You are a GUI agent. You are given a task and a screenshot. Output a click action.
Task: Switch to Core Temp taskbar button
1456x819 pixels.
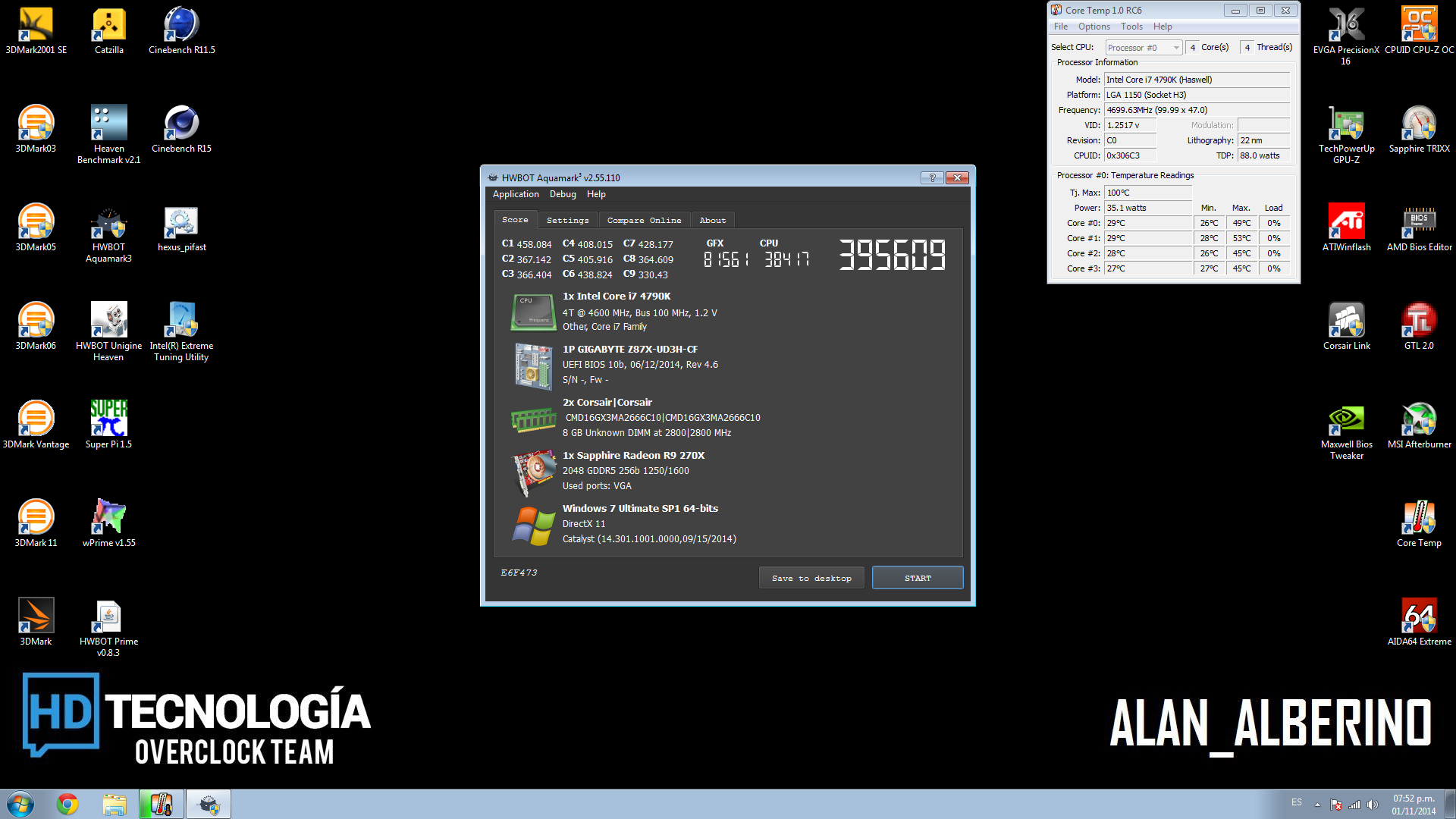tap(162, 804)
